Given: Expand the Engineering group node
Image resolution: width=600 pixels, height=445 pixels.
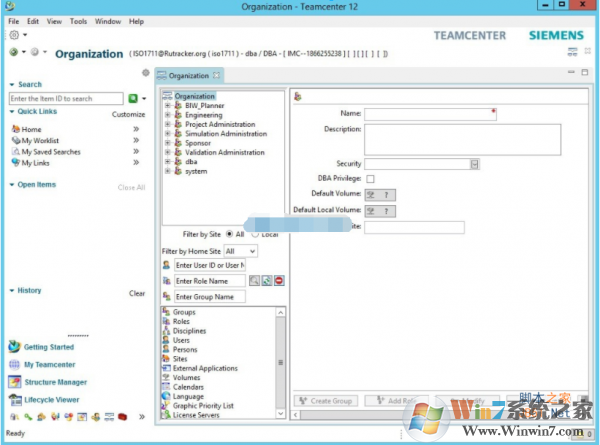Looking at the screenshot, I should 167,114.
